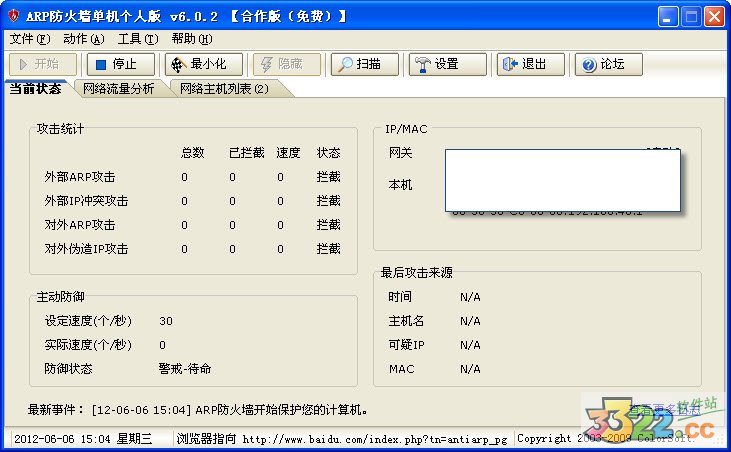
Task: Click the 主机名 N/A value
Action: [x=470, y=321]
